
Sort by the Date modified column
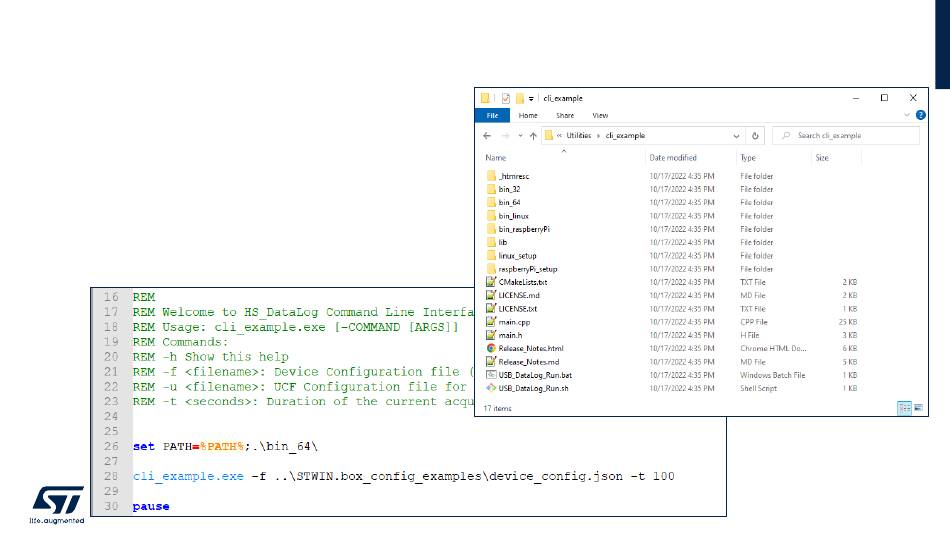tap(673, 158)
